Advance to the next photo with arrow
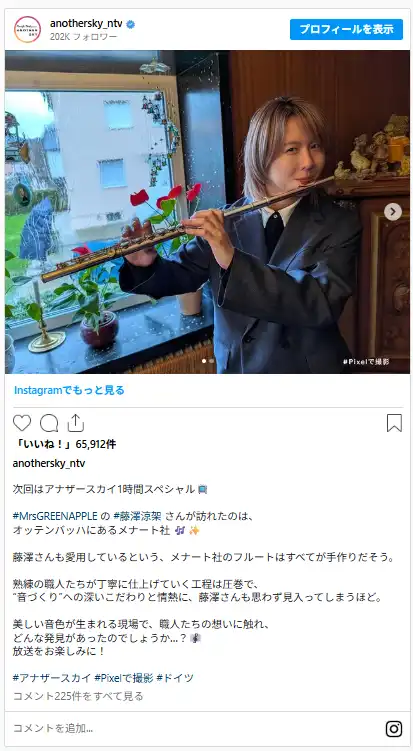 393,212
